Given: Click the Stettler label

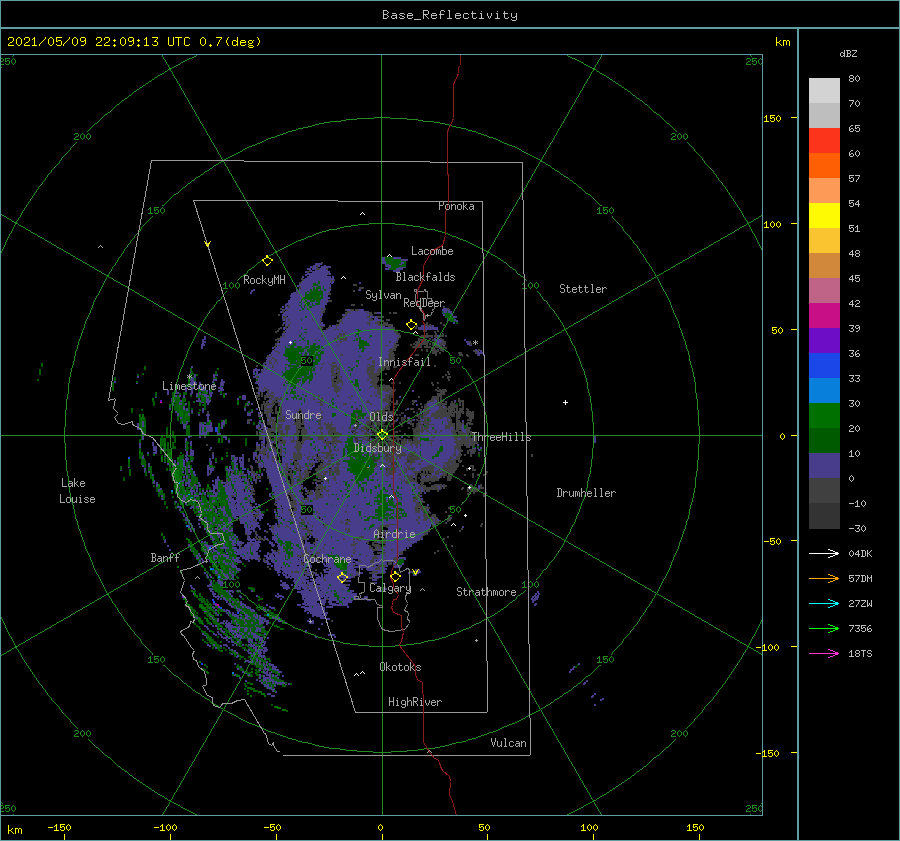Looking at the screenshot, I should coord(583,289).
